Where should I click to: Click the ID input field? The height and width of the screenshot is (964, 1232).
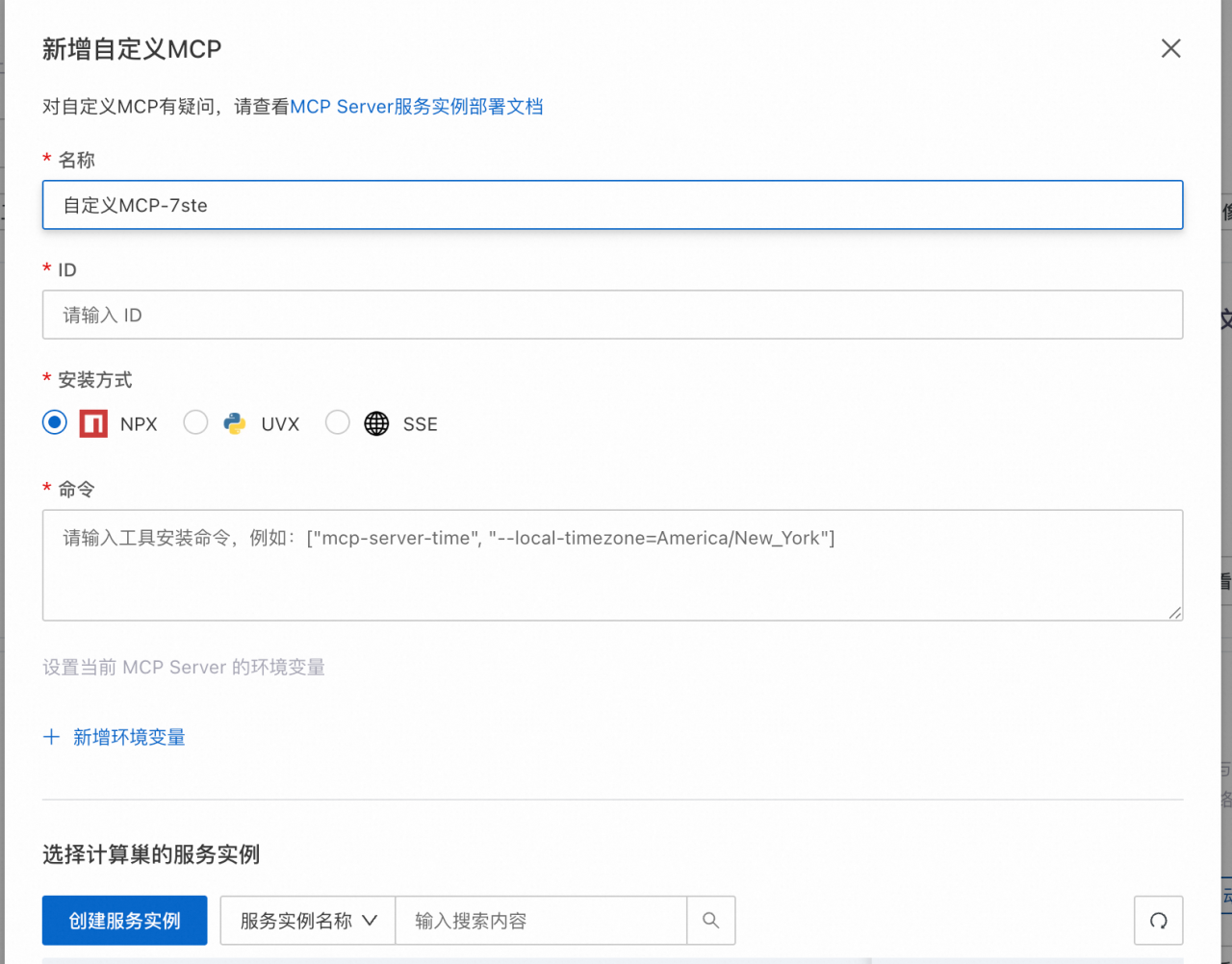[x=612, y=315]
